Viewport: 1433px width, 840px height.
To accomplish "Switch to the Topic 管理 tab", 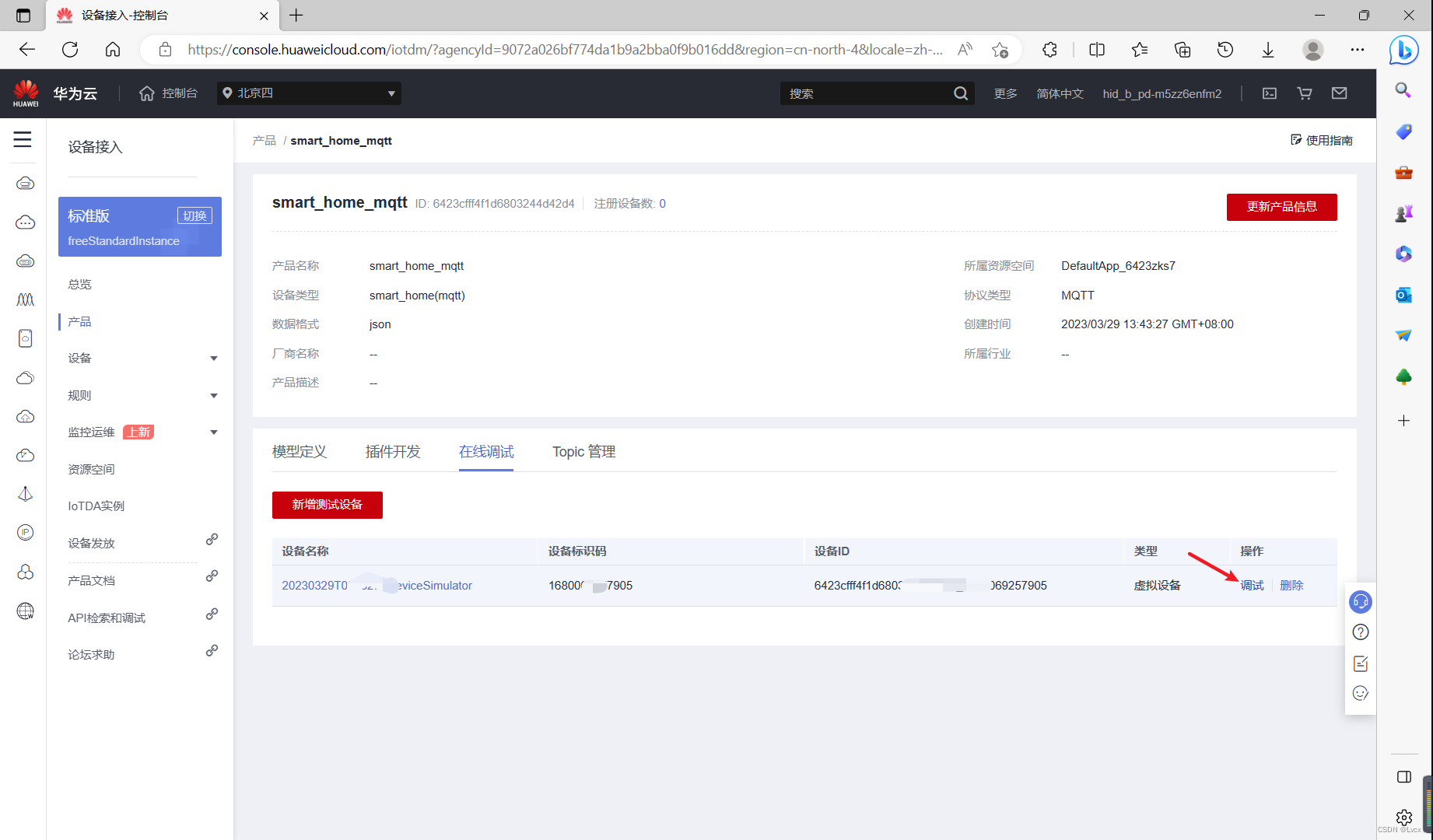I will [584, 452].
